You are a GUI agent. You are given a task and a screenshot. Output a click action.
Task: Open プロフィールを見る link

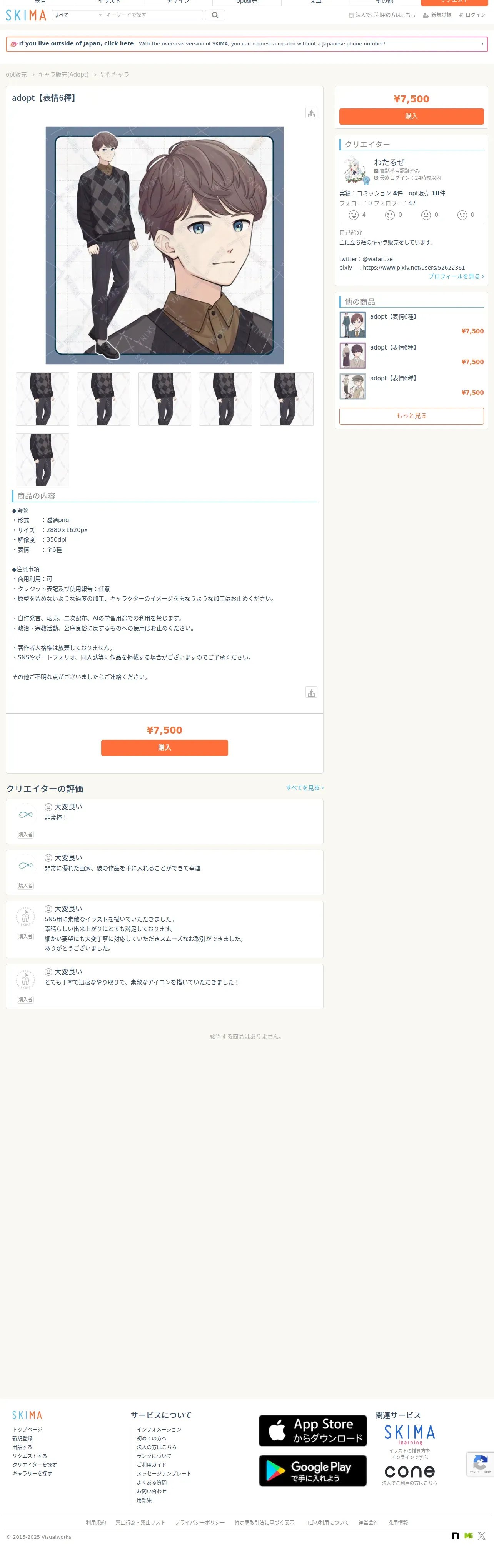coord(456,276)
